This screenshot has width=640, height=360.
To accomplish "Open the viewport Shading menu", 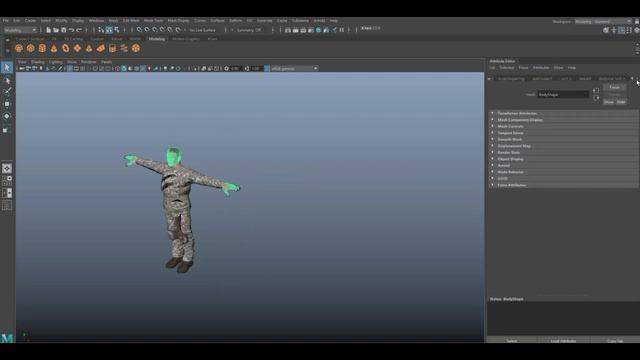I will click(38, 62).
